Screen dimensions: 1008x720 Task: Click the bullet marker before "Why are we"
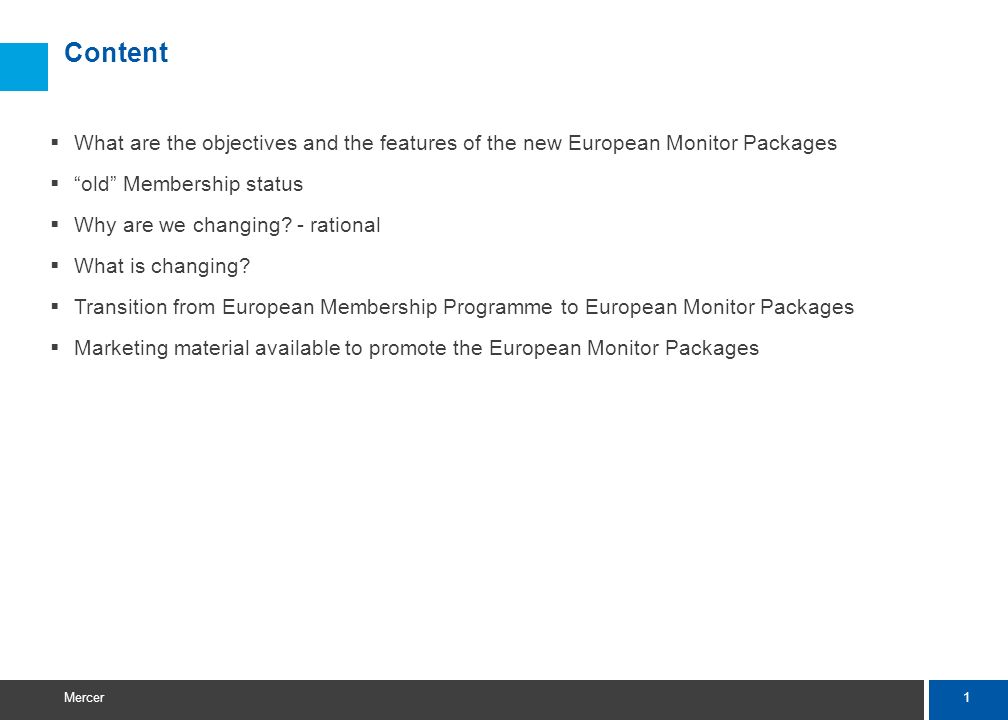(55, 224)
